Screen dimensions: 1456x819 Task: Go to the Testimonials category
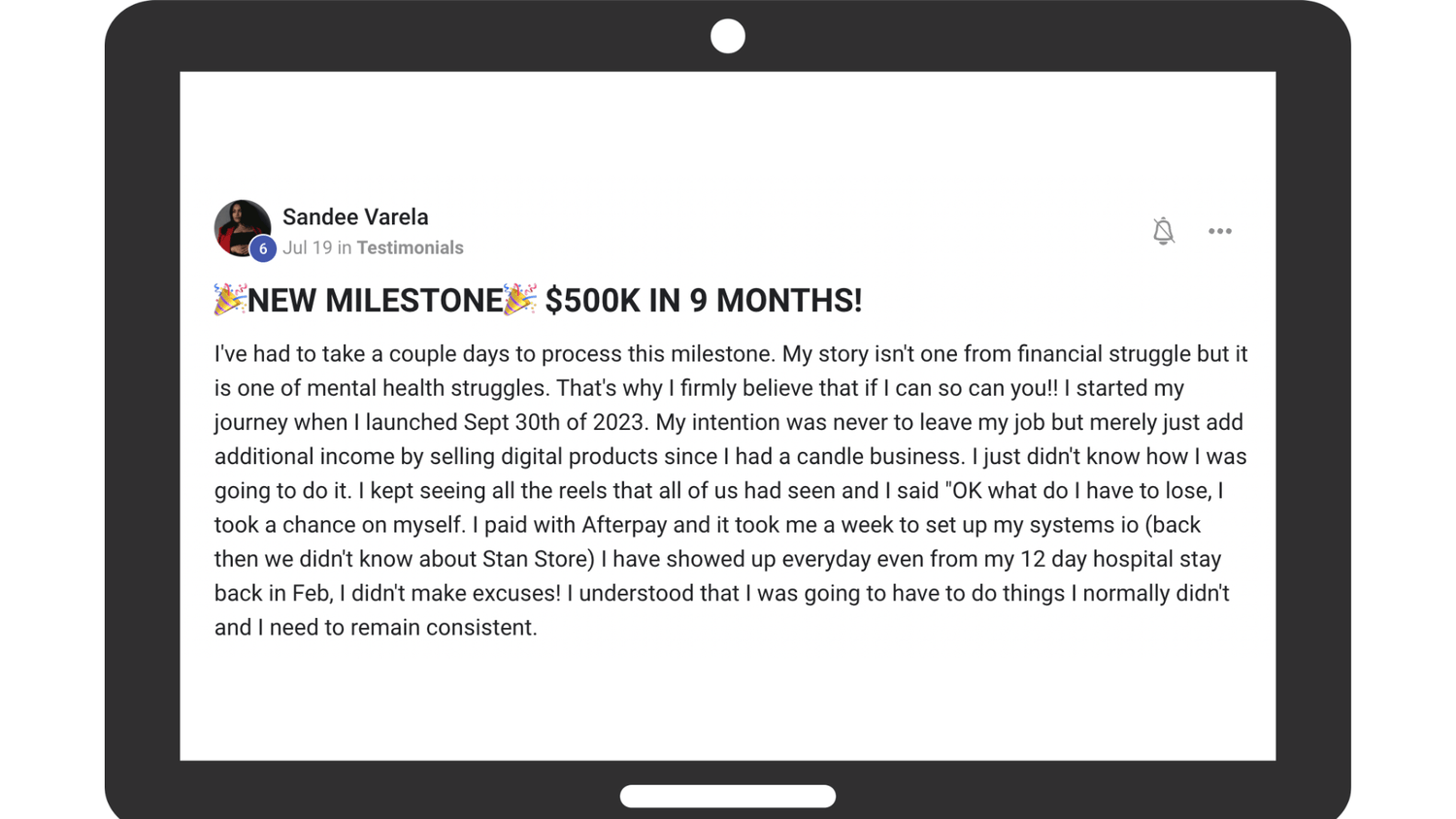(410, 248)
